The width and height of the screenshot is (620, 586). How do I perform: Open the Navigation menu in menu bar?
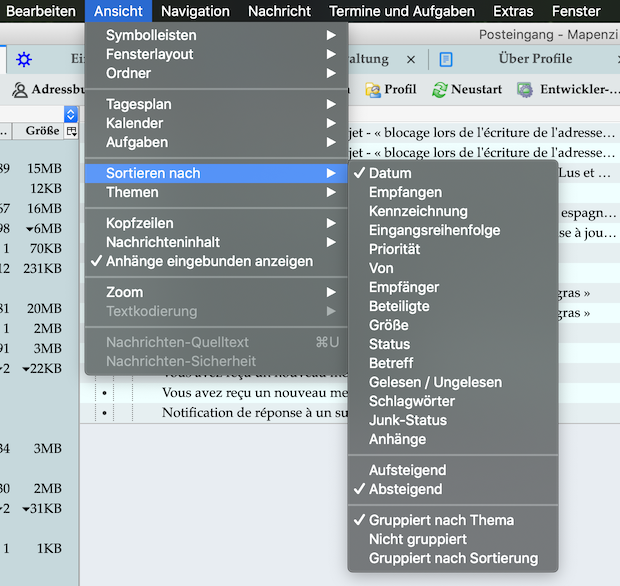[x=195, y=11]
